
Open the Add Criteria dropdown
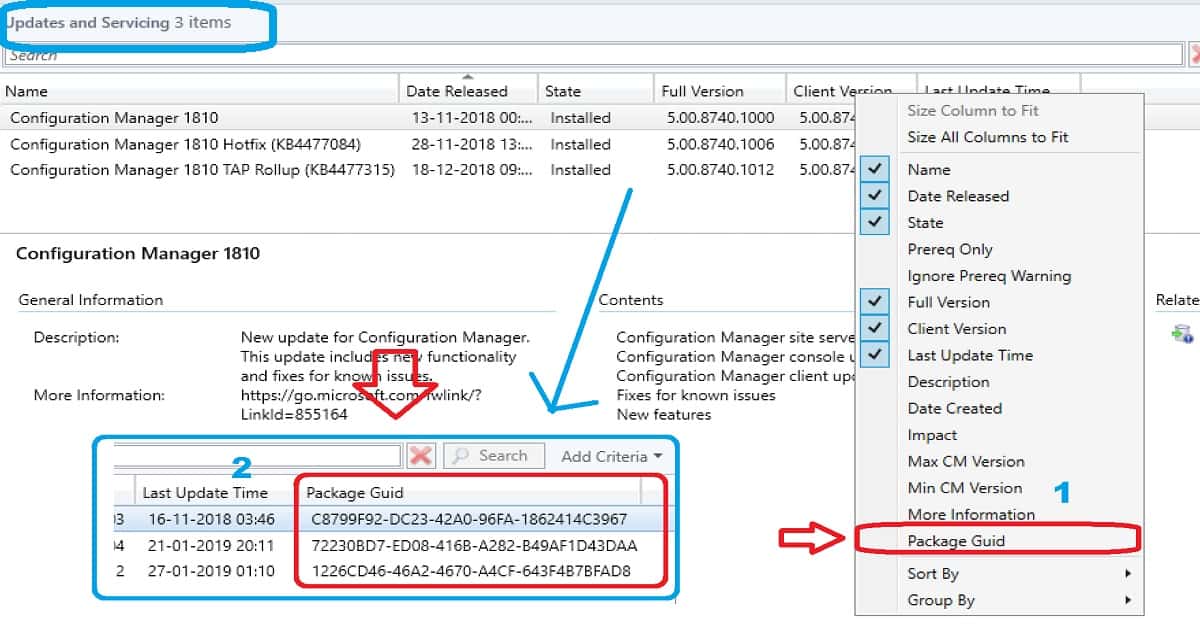point(611,456)
